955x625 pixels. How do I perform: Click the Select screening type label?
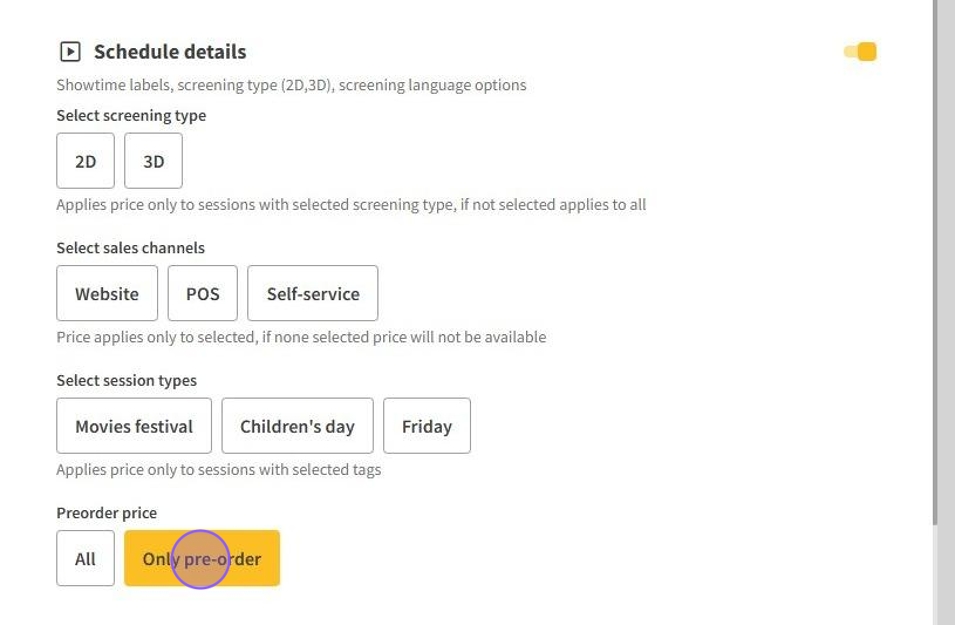pos(131,116)
